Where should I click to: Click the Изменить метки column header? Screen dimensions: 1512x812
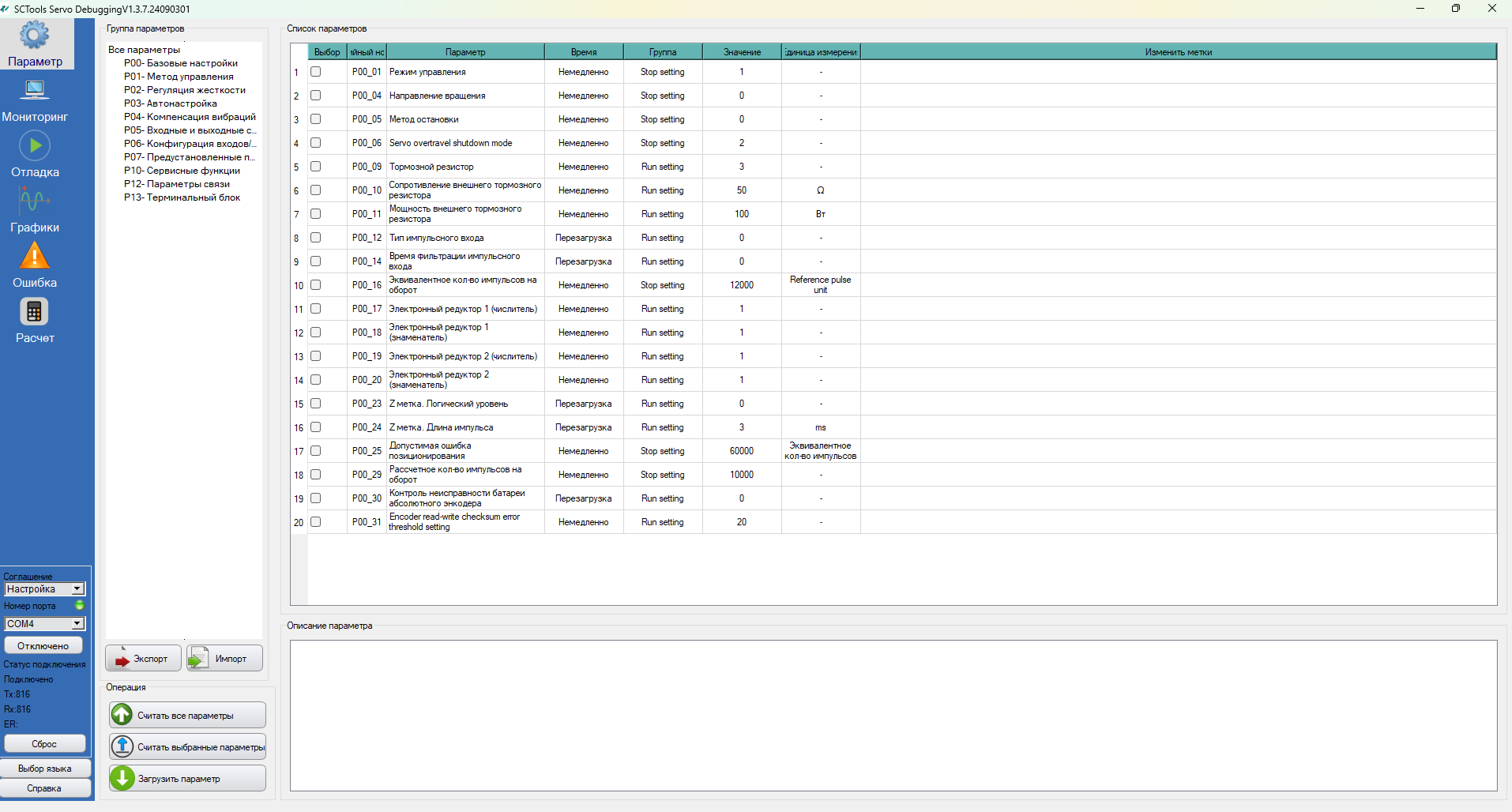[x=1178, y=52]
